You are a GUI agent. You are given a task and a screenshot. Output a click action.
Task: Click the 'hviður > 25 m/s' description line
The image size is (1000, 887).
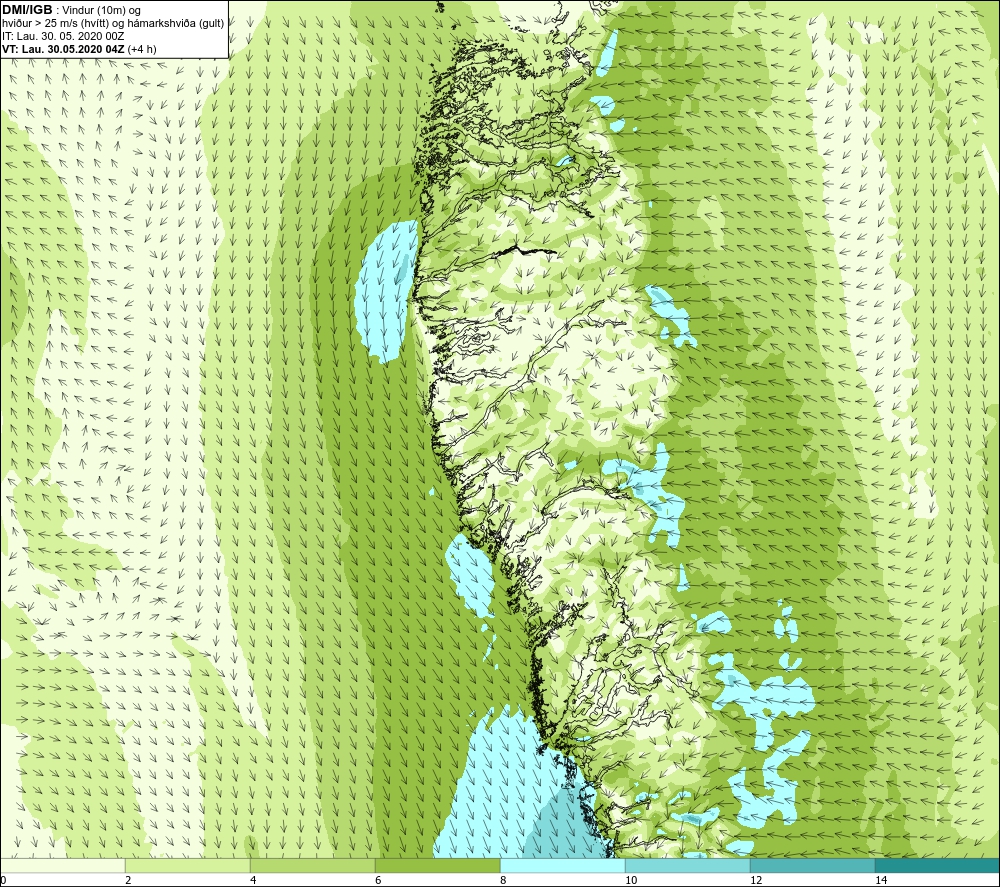pos(113,24)
